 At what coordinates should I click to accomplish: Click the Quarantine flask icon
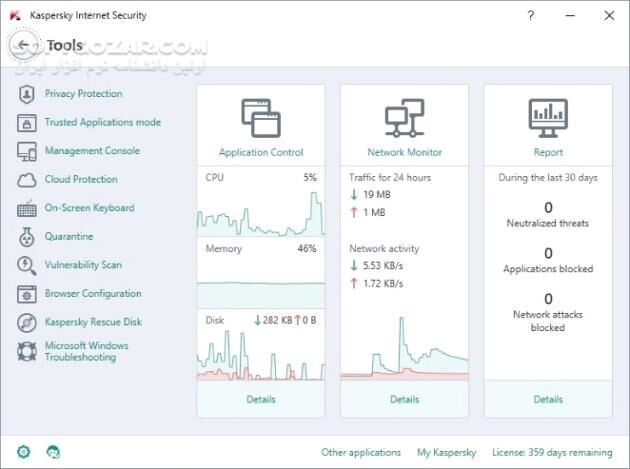(x=27, y=237)
